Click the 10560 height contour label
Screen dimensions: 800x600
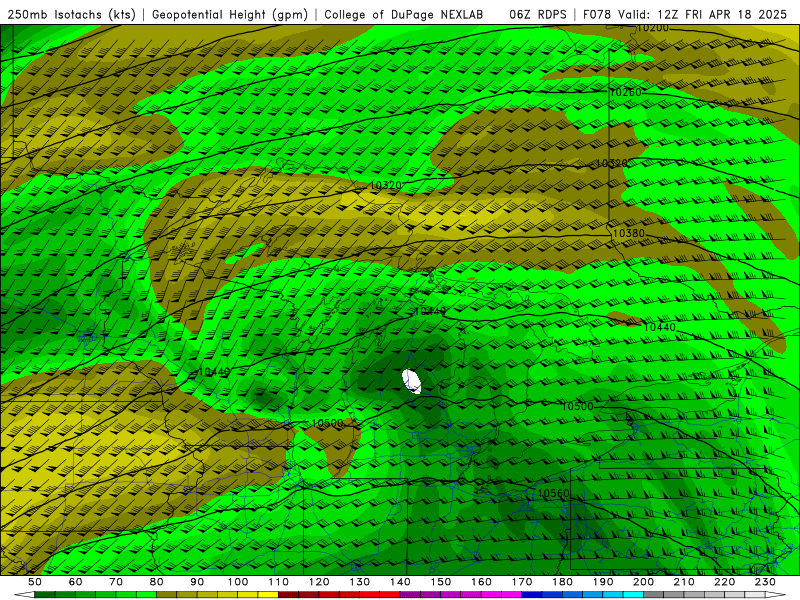coord(553,493)
